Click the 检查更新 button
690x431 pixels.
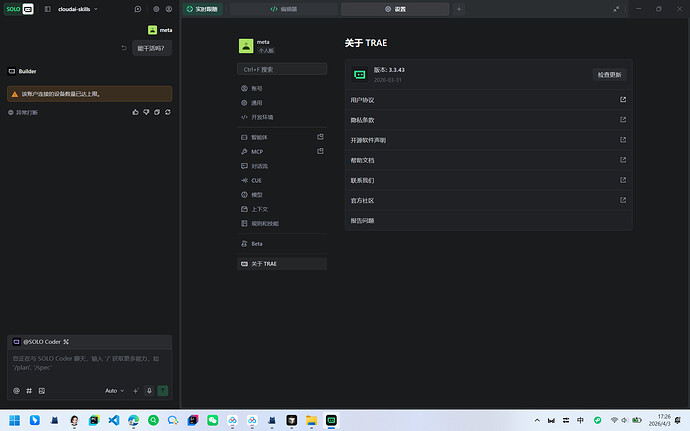click(608, 74)
